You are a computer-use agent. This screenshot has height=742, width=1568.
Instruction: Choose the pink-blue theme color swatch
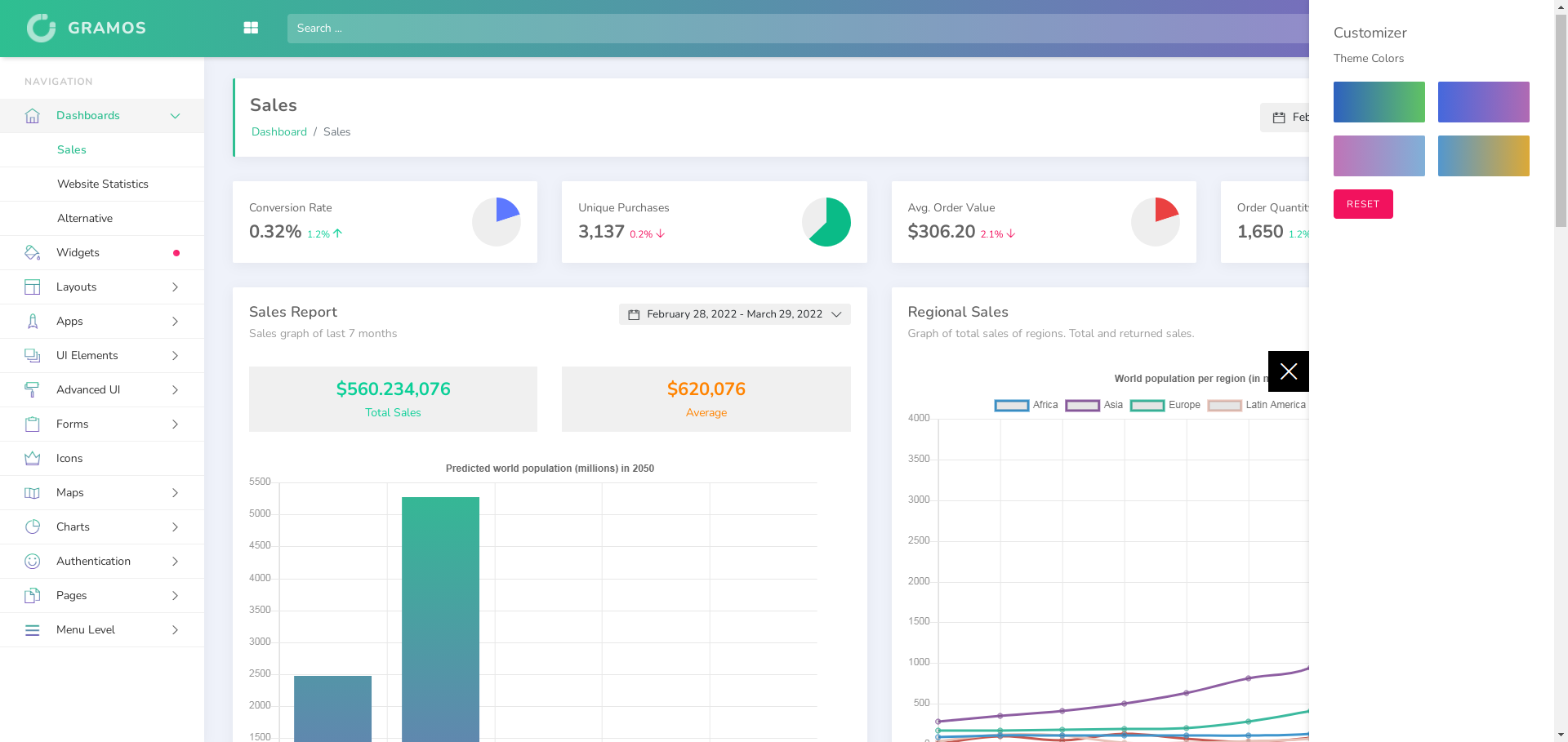[1379, 156]
